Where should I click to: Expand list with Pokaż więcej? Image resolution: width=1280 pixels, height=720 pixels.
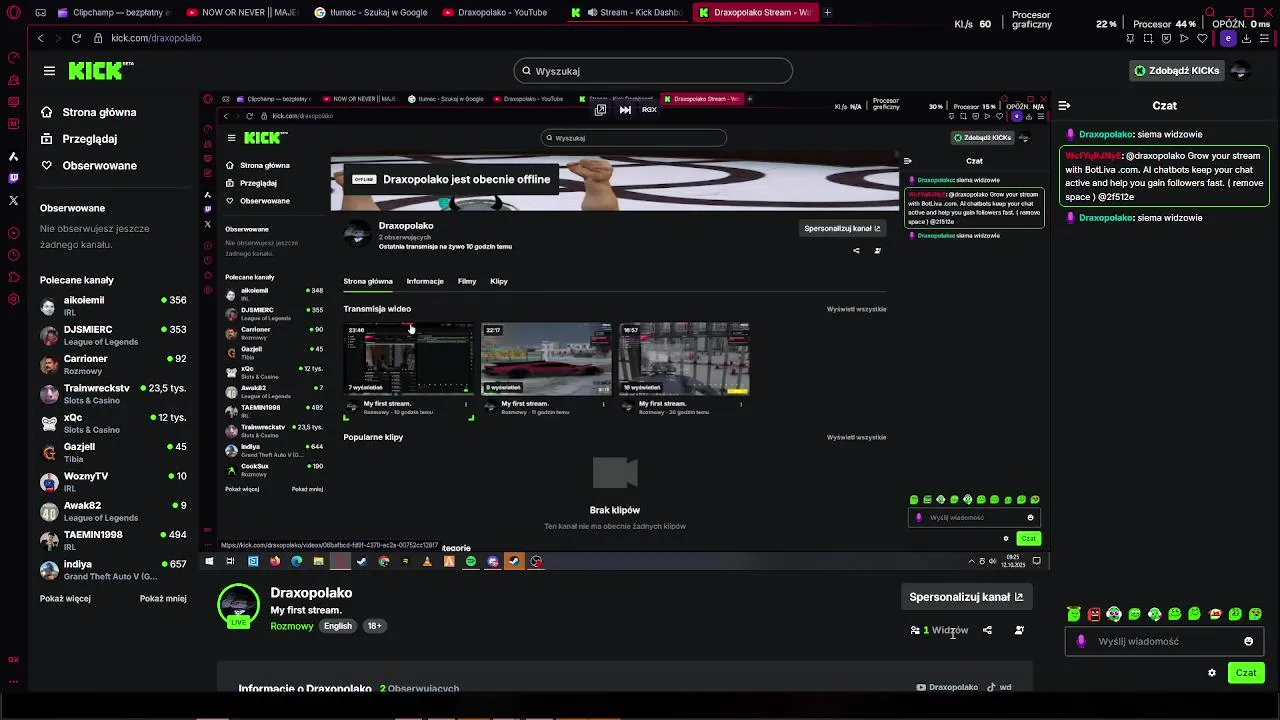click(65, 599)
